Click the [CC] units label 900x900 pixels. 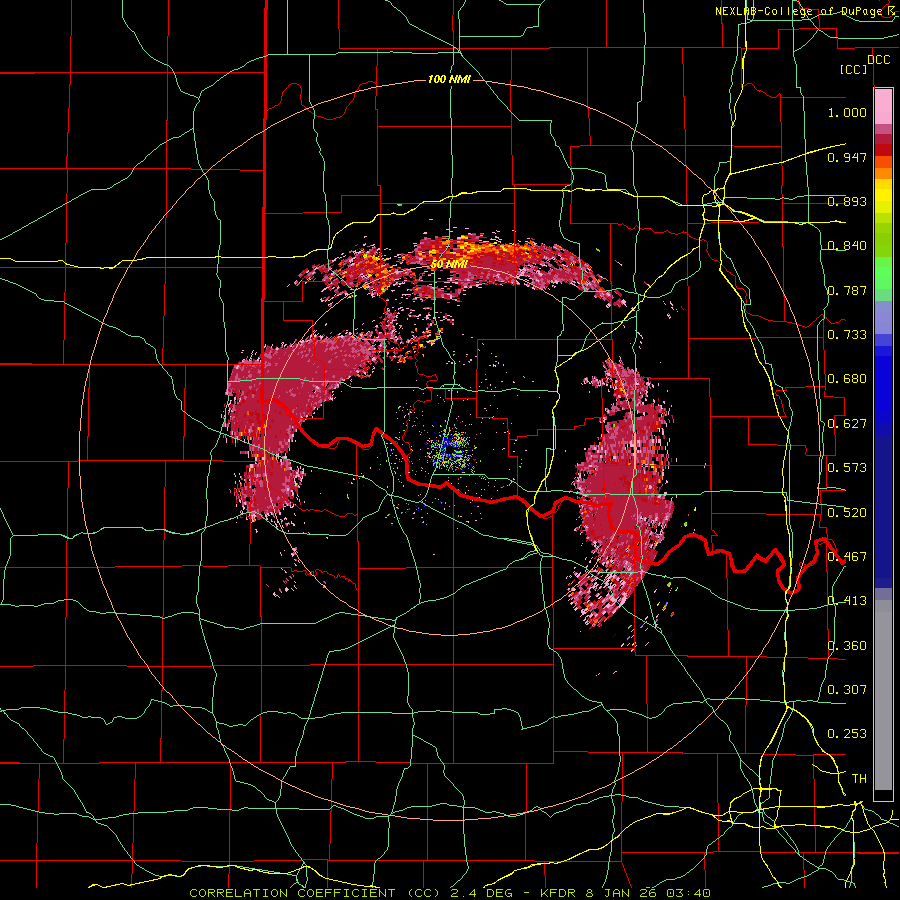click(x=854, y=69)
